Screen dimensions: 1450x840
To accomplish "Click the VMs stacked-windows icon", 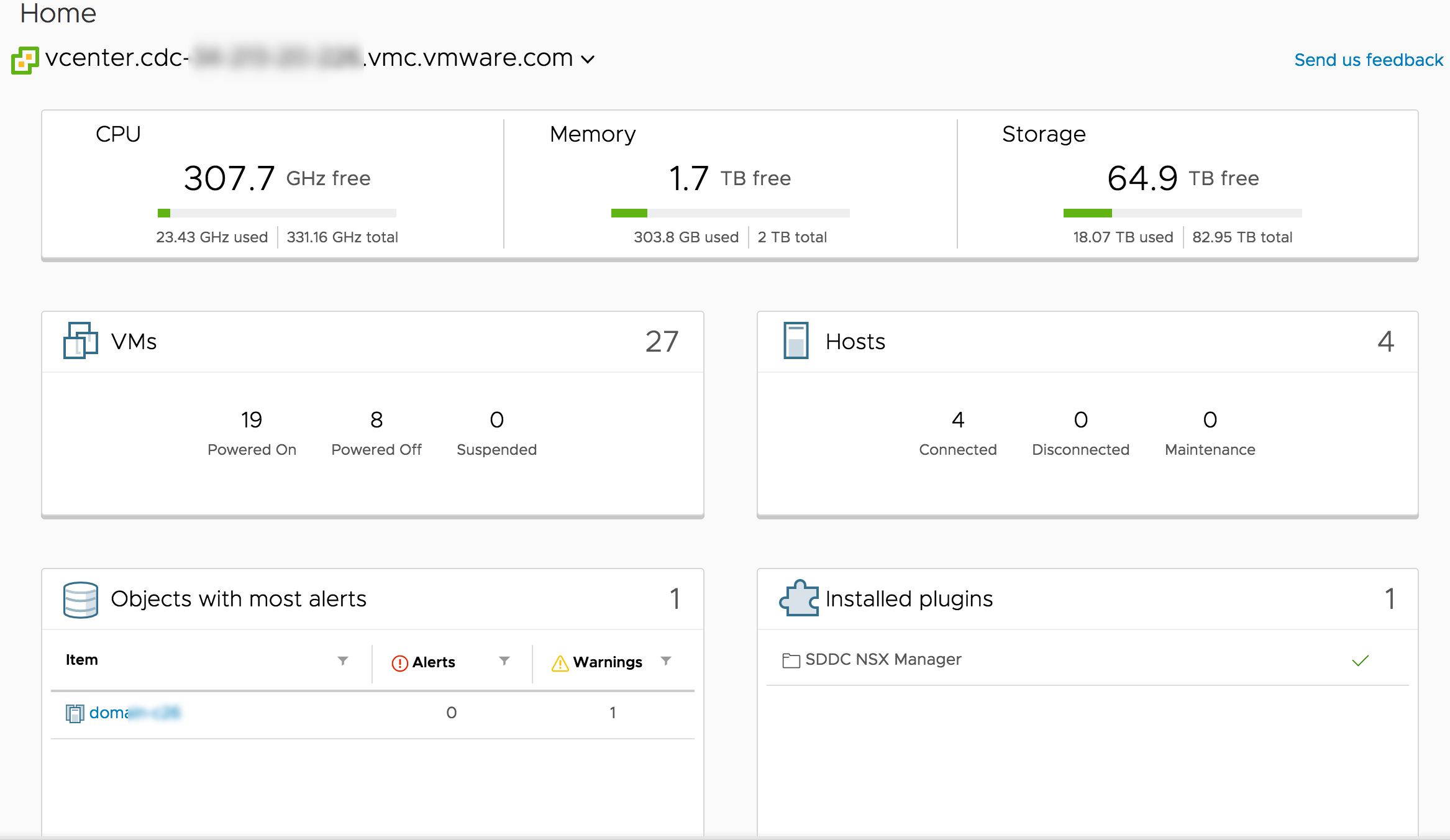I will tap(81, 340).
